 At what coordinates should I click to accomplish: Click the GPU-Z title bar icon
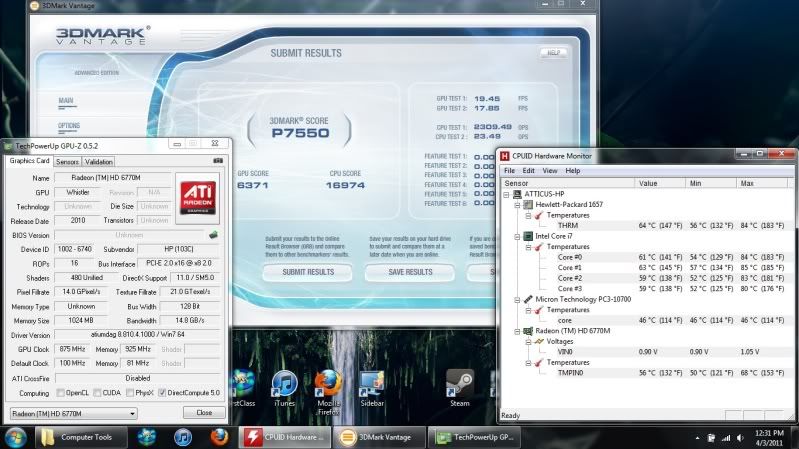(8, 146)
